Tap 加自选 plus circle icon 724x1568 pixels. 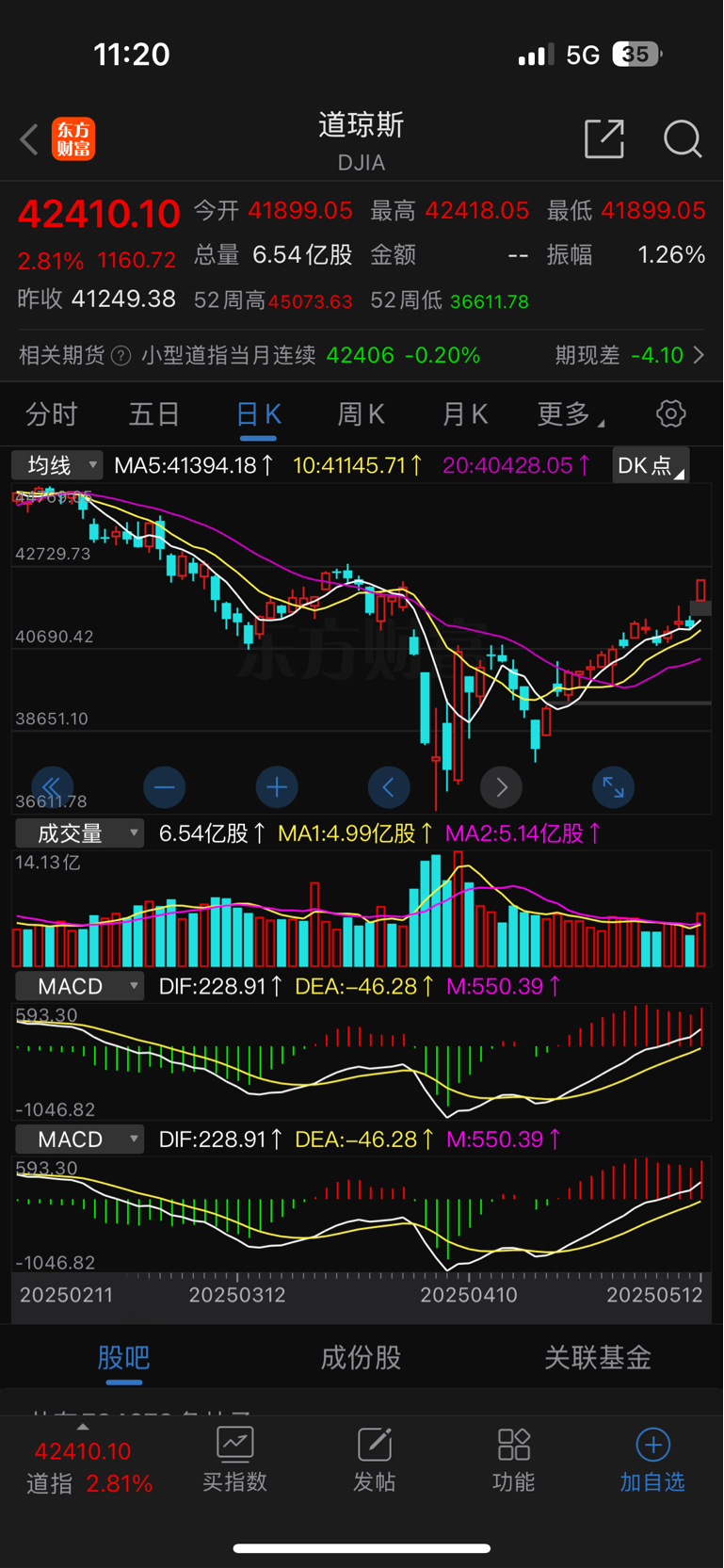coord(652,1444)
